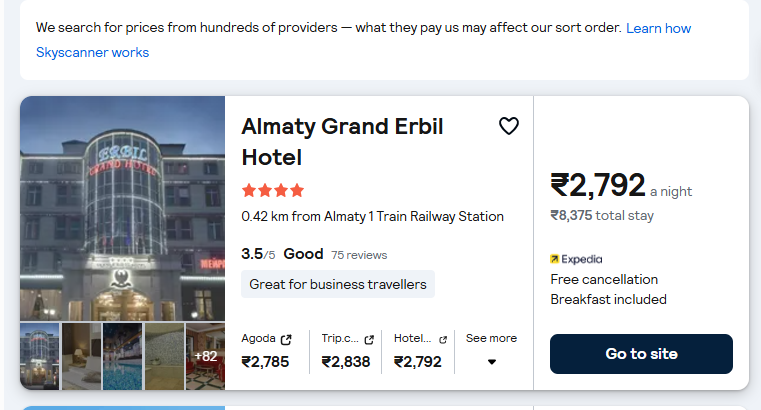Click the See more dropdown arrow
Image resolution: width=761 pixels, height=410 pixels.
492,362
